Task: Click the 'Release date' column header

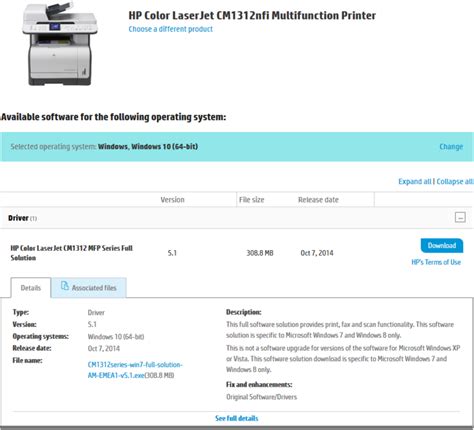Action: pyautogui.click(x=318, y=200)
